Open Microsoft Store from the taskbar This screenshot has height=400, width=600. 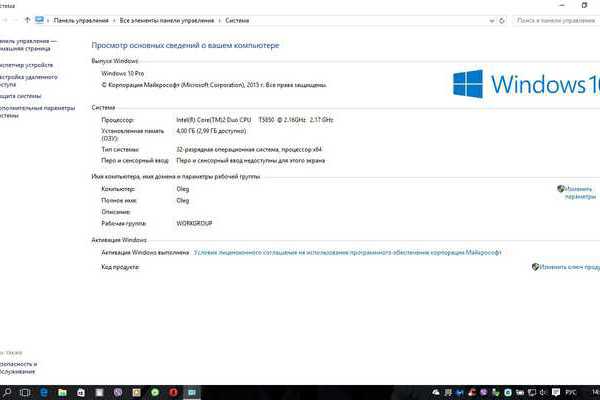click(81, 392)
